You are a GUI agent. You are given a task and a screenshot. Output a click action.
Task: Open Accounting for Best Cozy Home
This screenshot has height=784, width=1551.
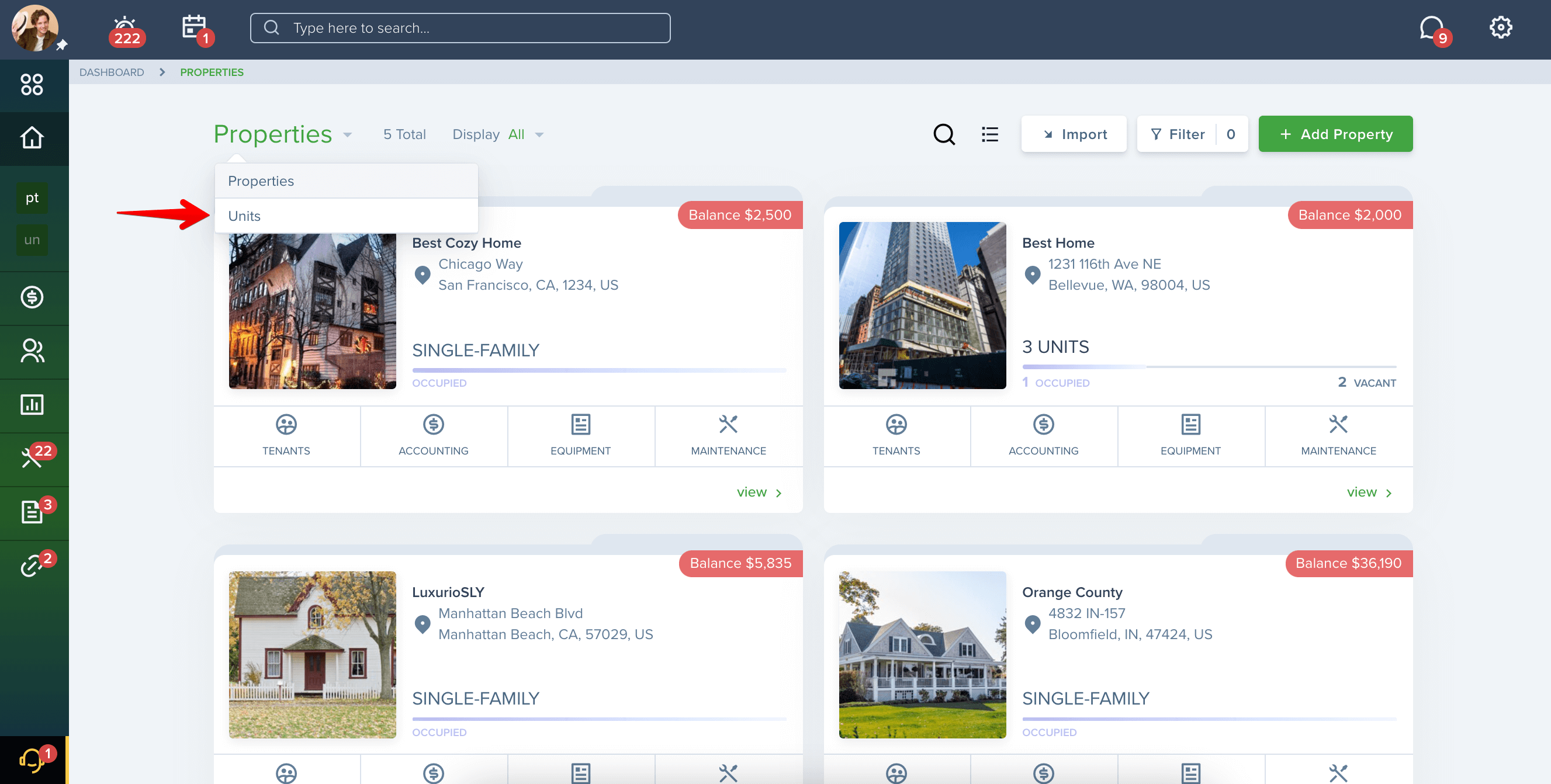[x=433, y=436]
